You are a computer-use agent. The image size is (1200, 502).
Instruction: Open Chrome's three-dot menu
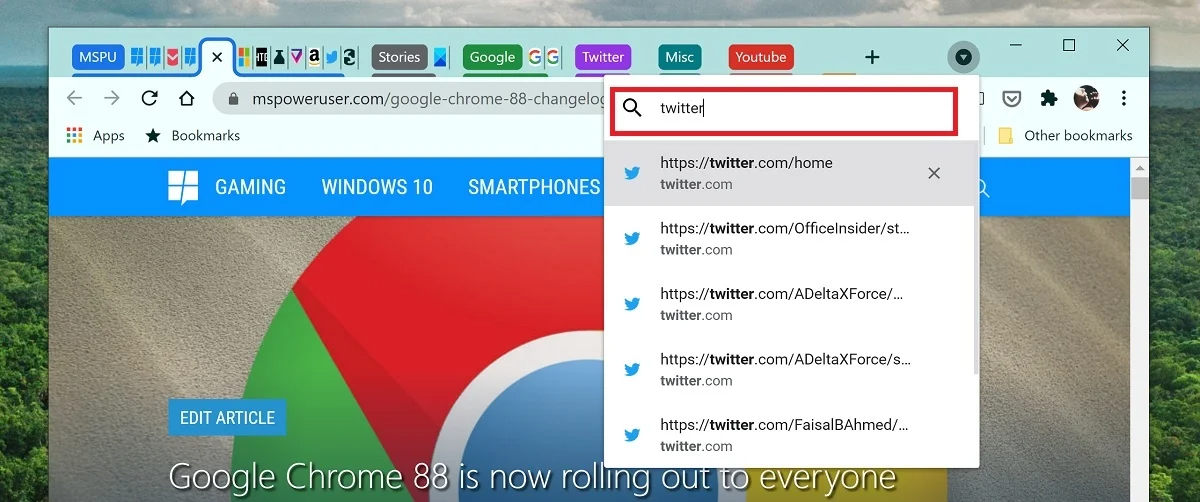1124,98
